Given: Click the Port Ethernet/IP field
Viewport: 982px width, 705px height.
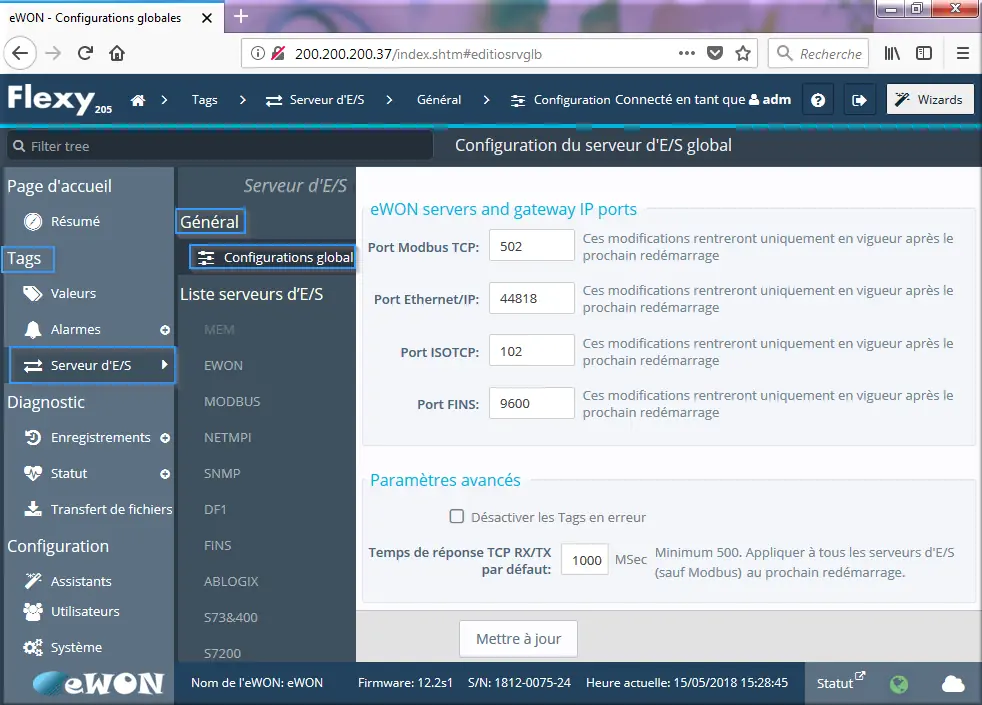Looking at the screenshot, I should [532, 298].
